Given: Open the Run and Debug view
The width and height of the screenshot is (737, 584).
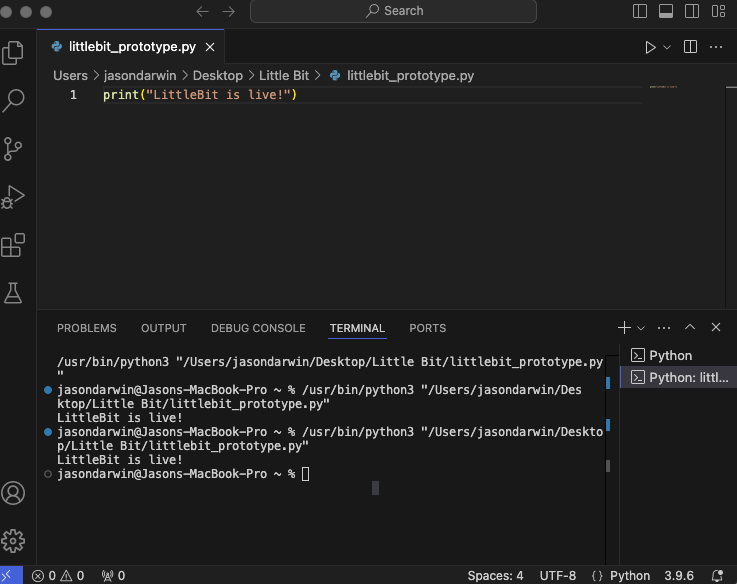Looking at the screenshot, I should pyautogui.click(x=13, y=197).
